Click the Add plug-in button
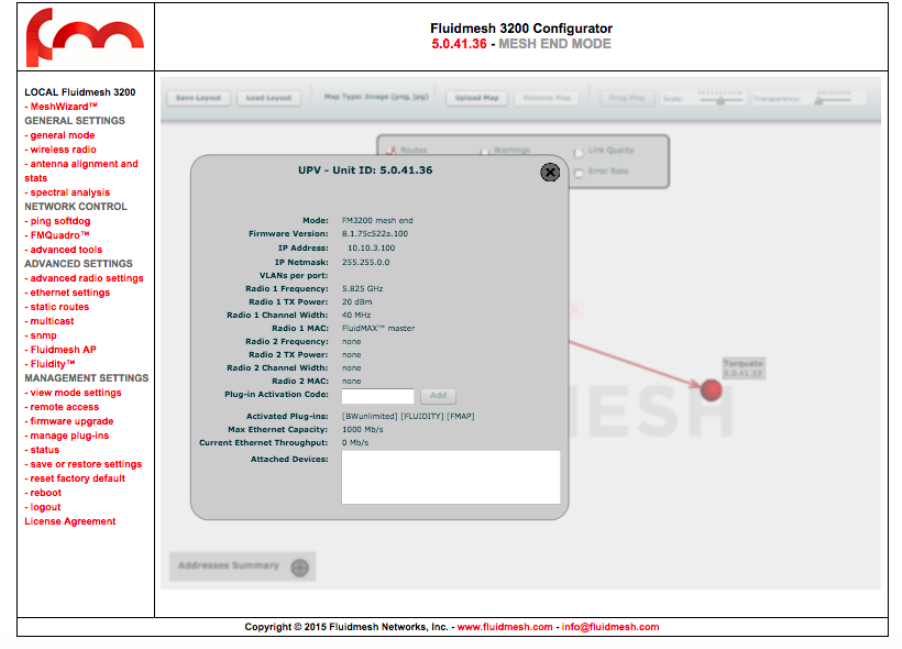Screen dimensions: 902x649 coord(438,396)
